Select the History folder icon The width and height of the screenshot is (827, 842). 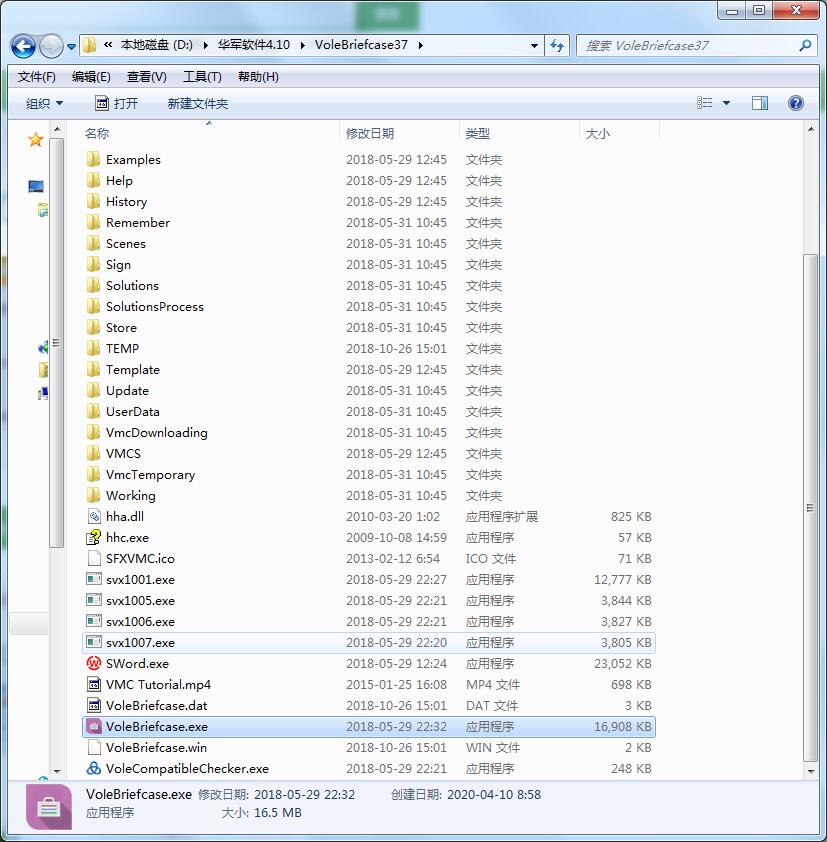93,201
